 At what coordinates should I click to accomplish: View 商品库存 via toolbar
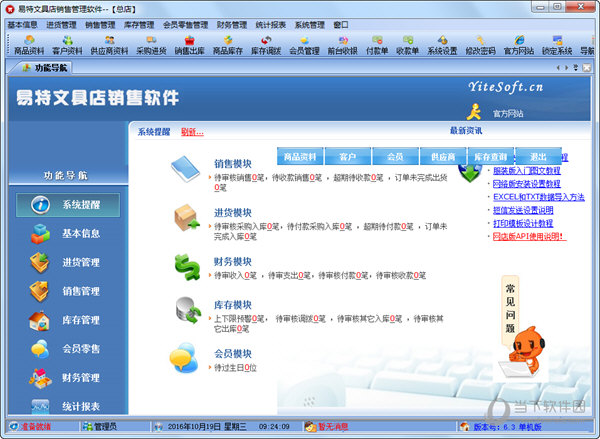point(228,45)
